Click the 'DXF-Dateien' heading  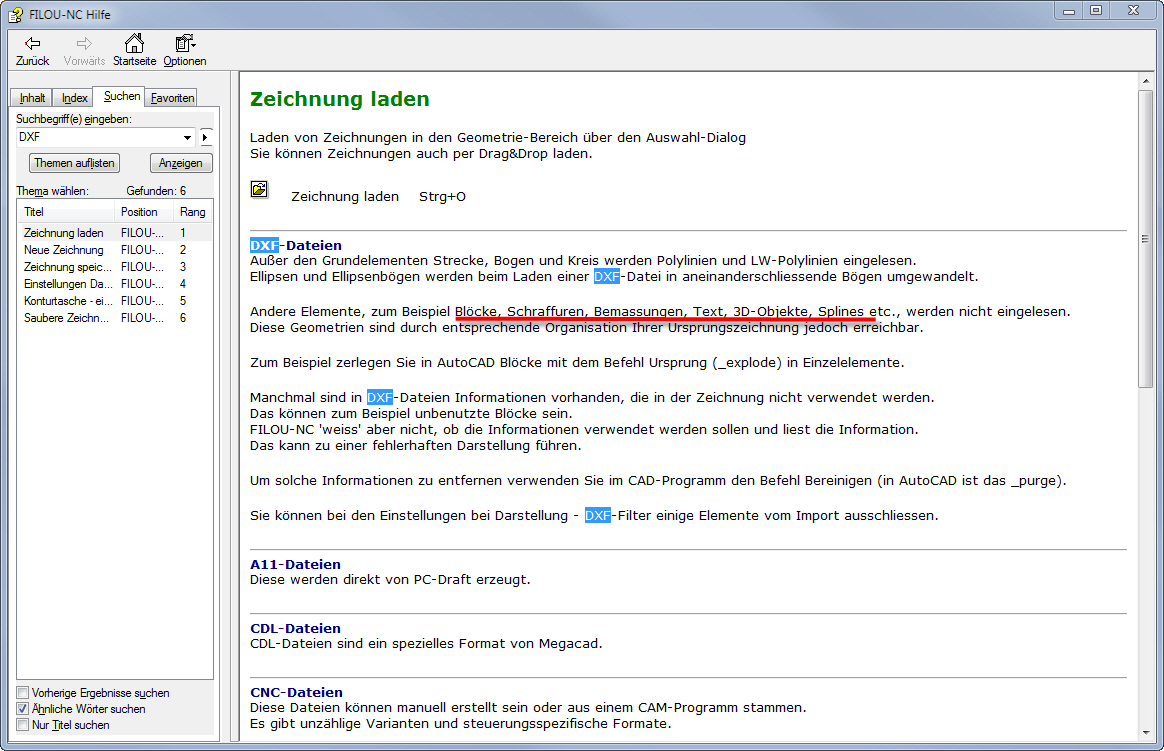[295, 246]
